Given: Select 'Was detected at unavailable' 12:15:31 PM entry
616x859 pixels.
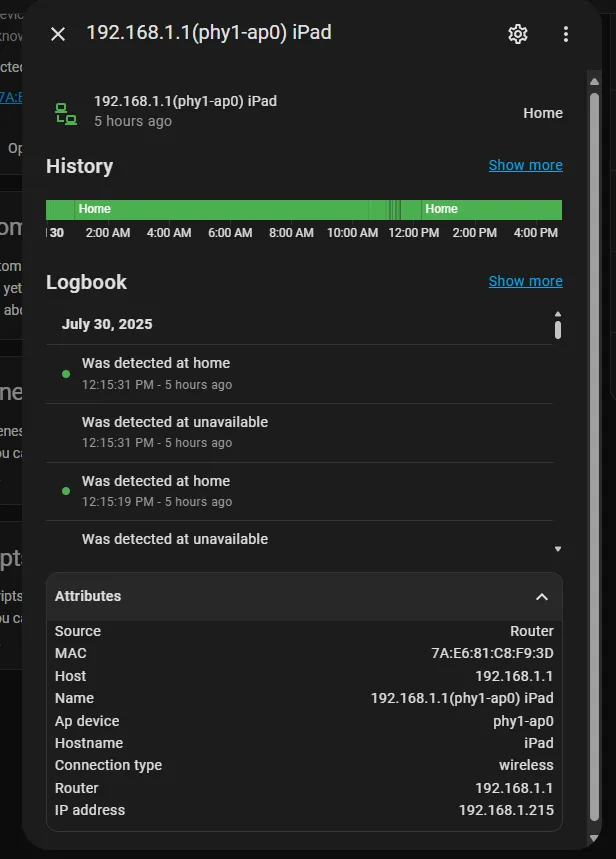Looking at the screenshot, I should tap(299, 433).
